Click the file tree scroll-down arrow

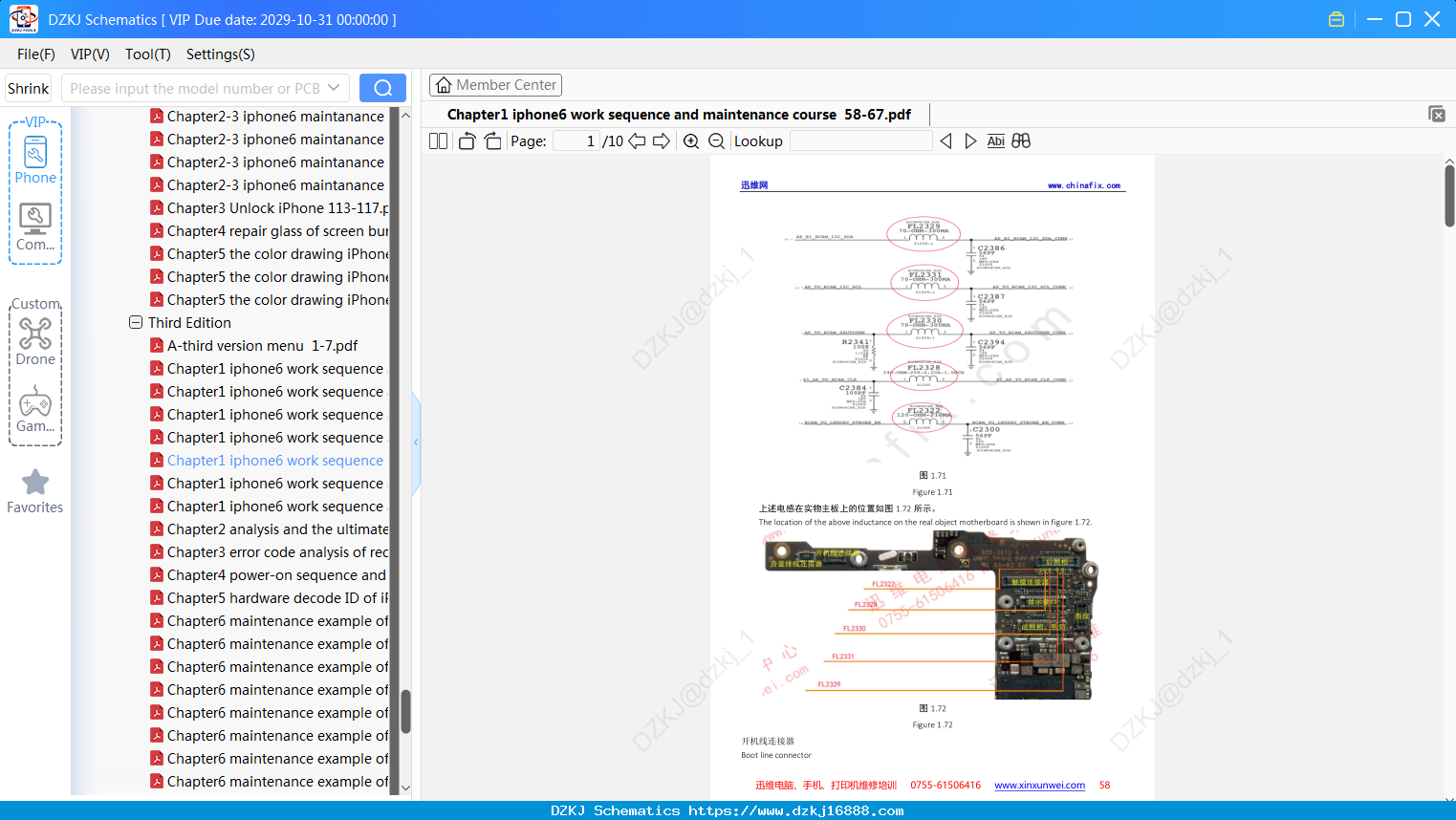[405, 788]
